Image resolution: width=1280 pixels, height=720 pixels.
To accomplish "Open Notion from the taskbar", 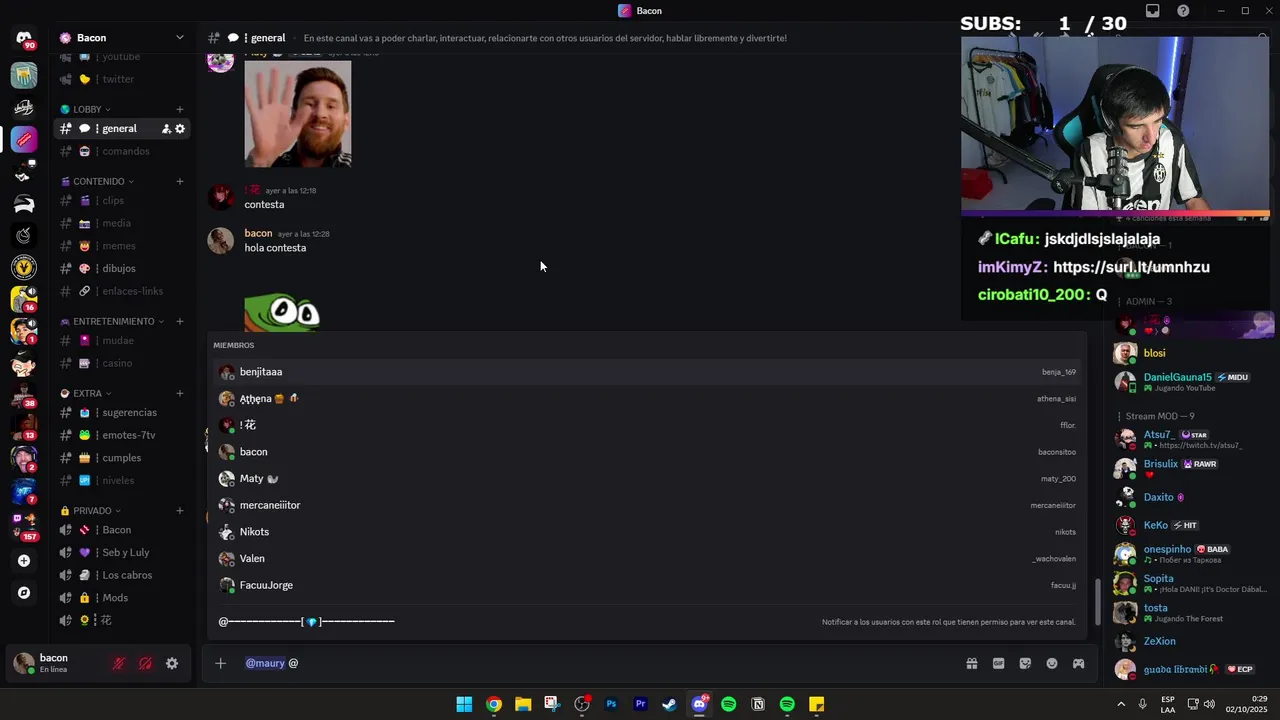I will (758, 704).
